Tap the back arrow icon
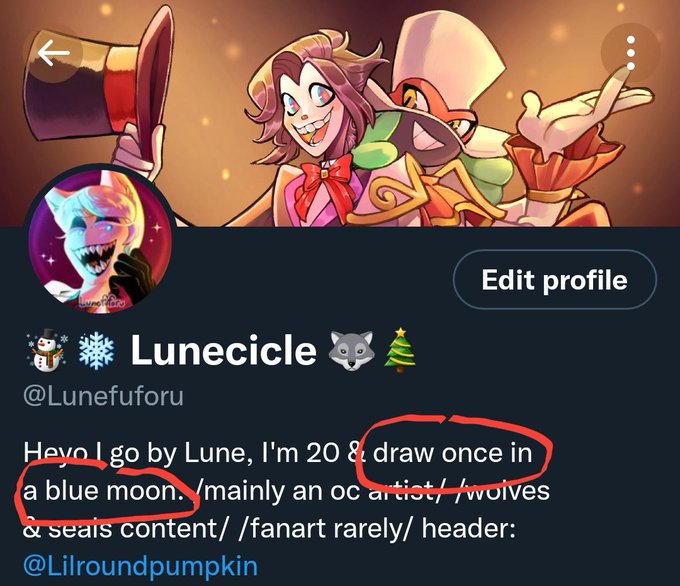 [x=53, y=53]
